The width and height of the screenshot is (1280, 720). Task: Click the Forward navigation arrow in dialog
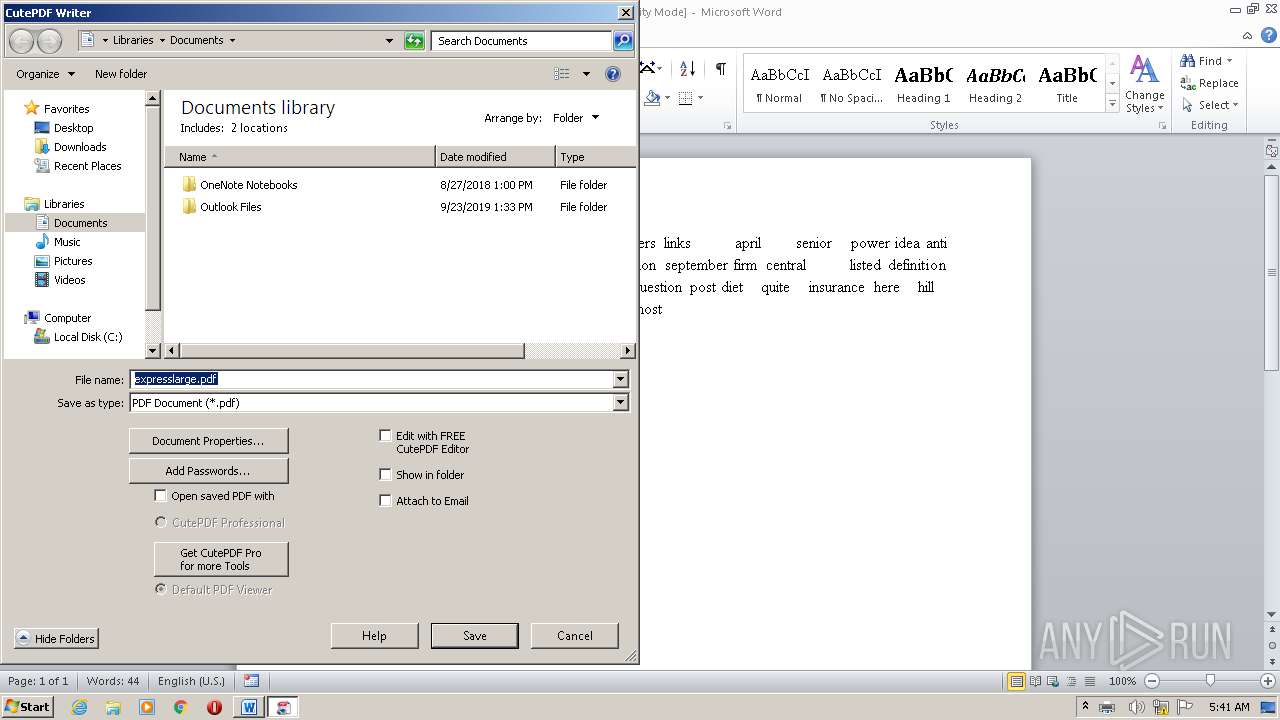49,41
